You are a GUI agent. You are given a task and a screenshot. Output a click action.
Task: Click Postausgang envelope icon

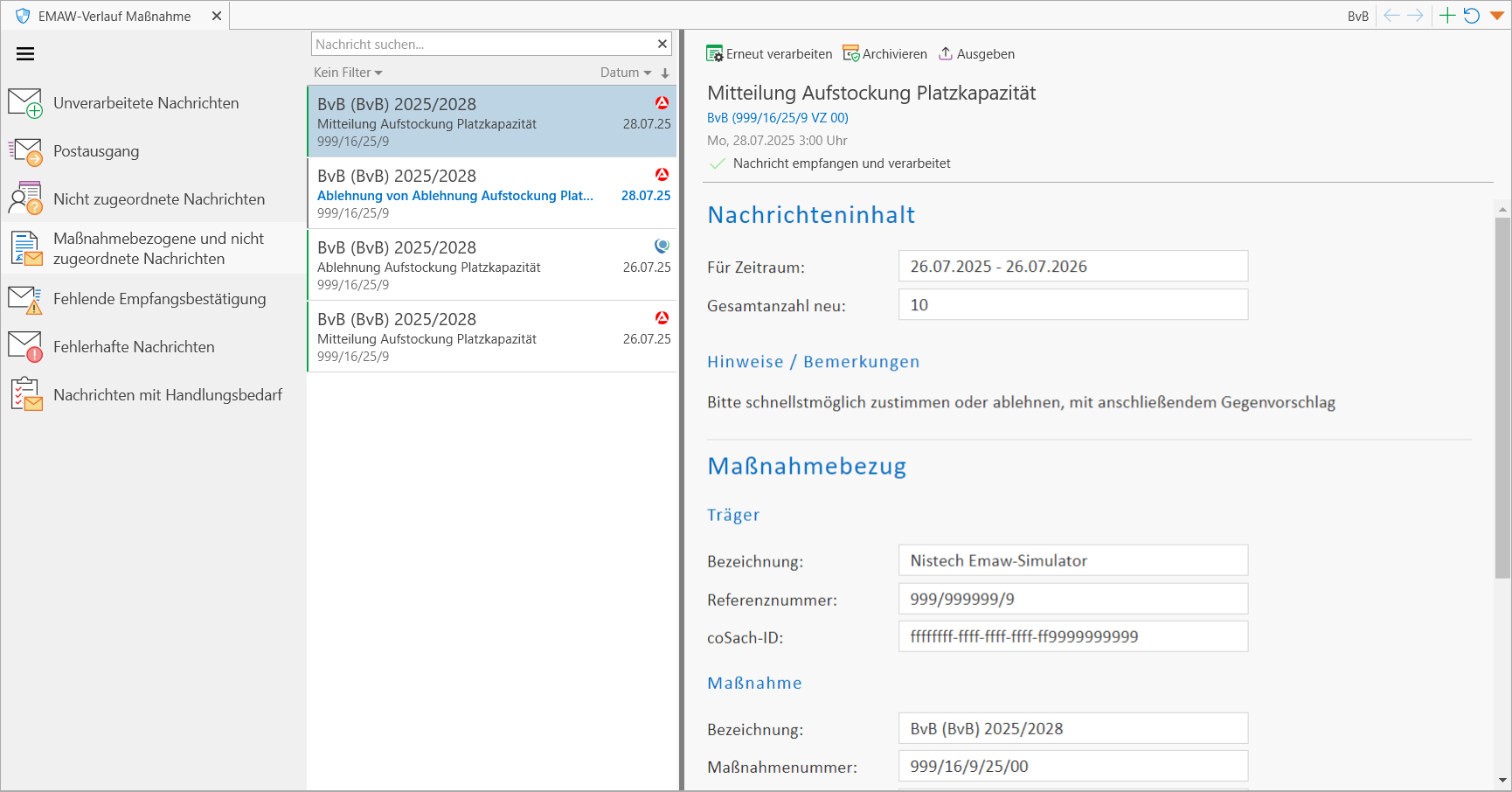click(x=25, y=151)
